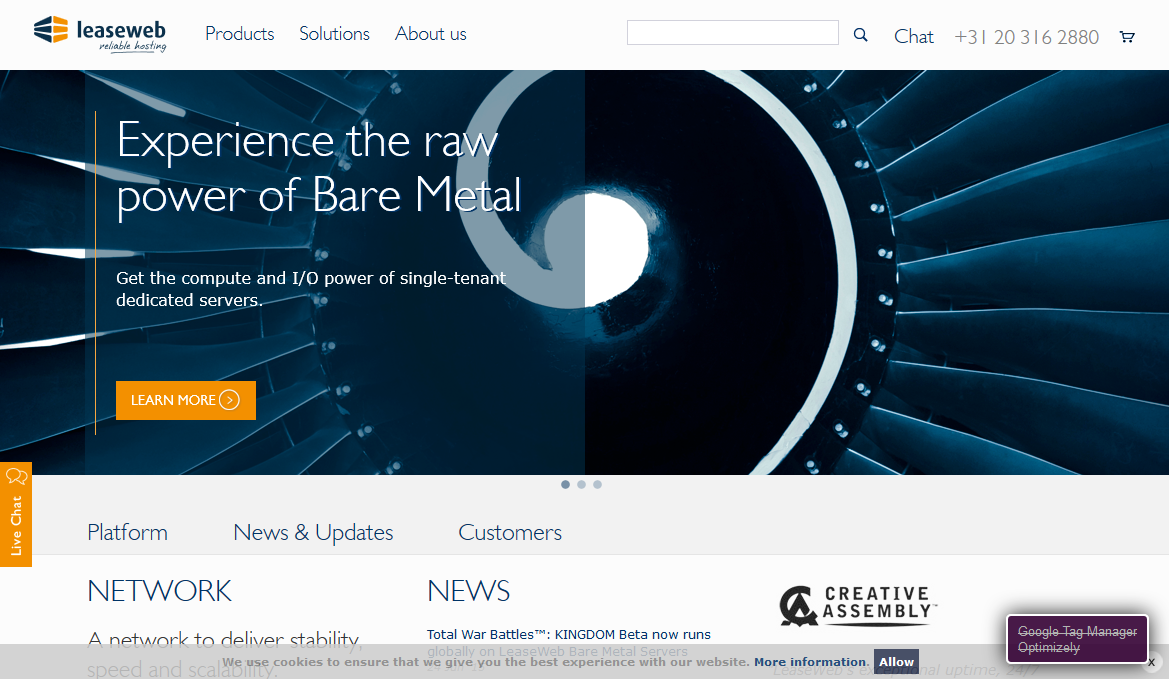This screenshot has width=1169, height=679.
Task: Switch to the Customers tab
Action: 510,532
